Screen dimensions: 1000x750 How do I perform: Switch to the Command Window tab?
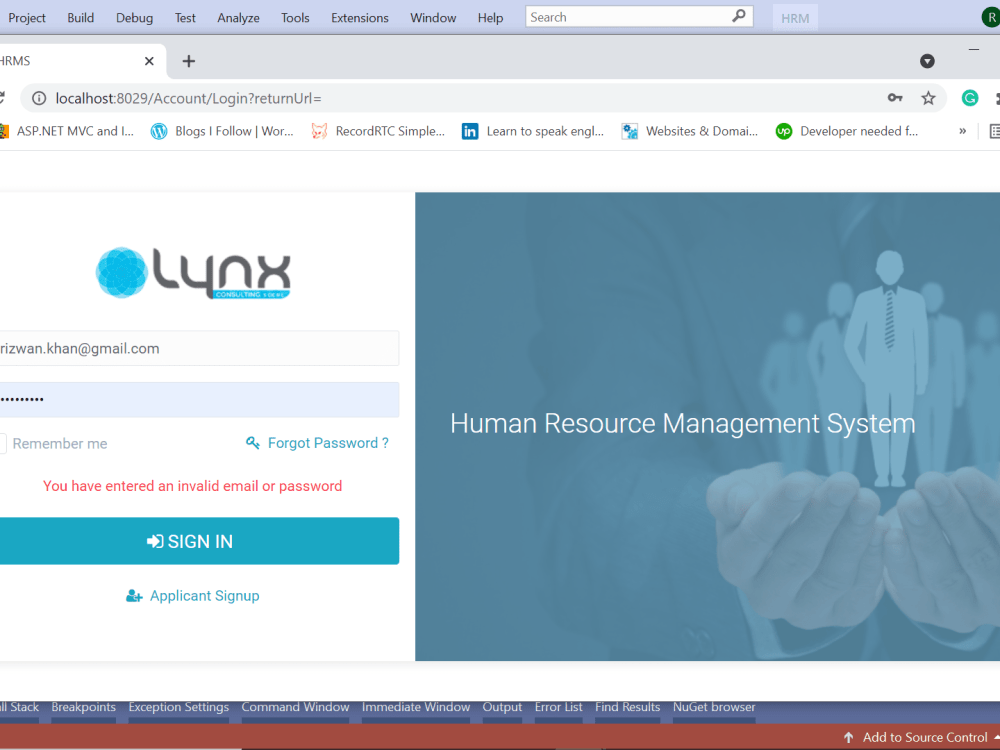[295, 707]
